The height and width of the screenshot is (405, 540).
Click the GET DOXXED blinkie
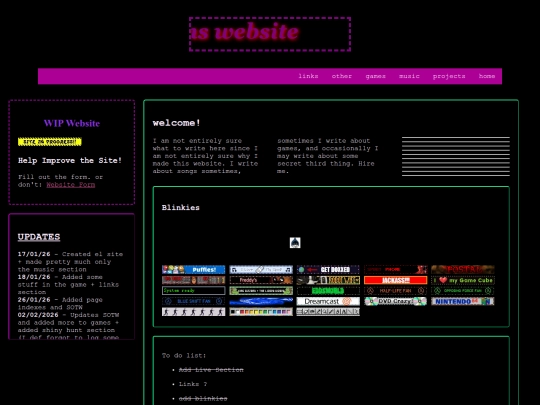(328, 269)
